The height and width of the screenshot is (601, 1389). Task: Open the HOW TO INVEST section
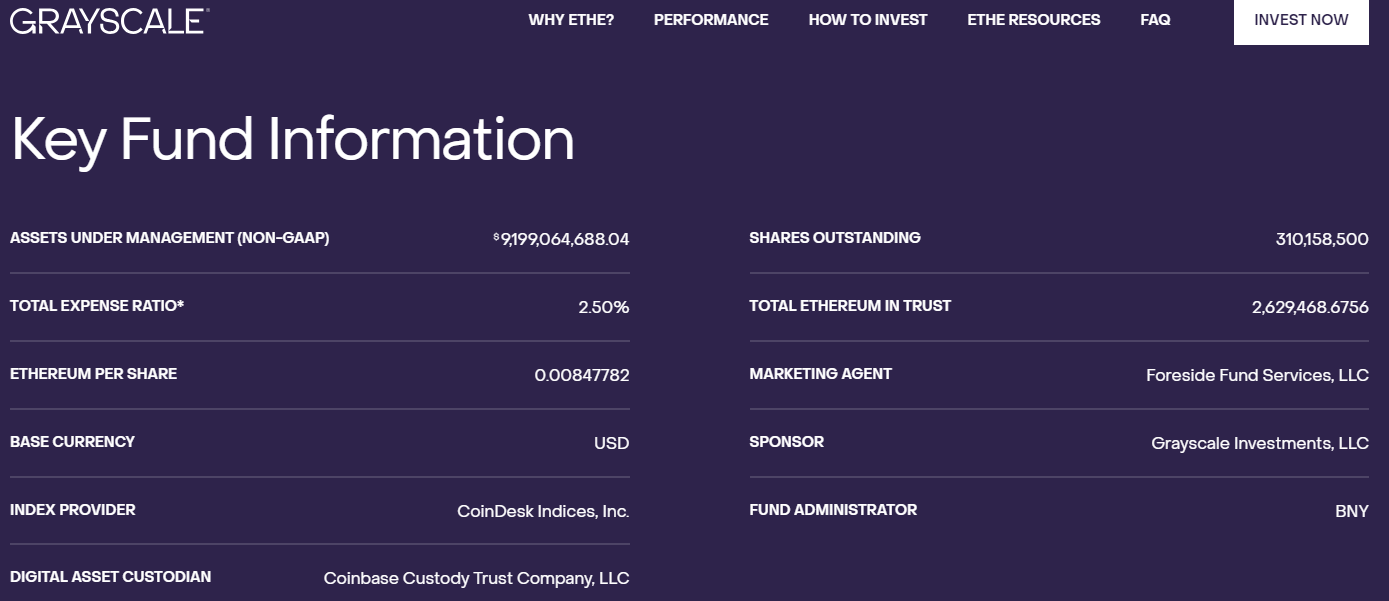(x=868, y=19)
